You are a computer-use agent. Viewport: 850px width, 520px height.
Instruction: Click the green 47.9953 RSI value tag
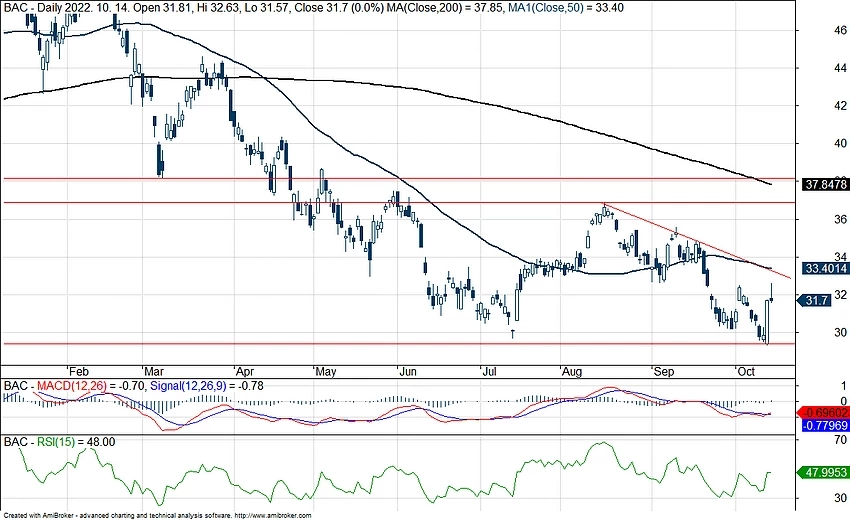(823, 473)
